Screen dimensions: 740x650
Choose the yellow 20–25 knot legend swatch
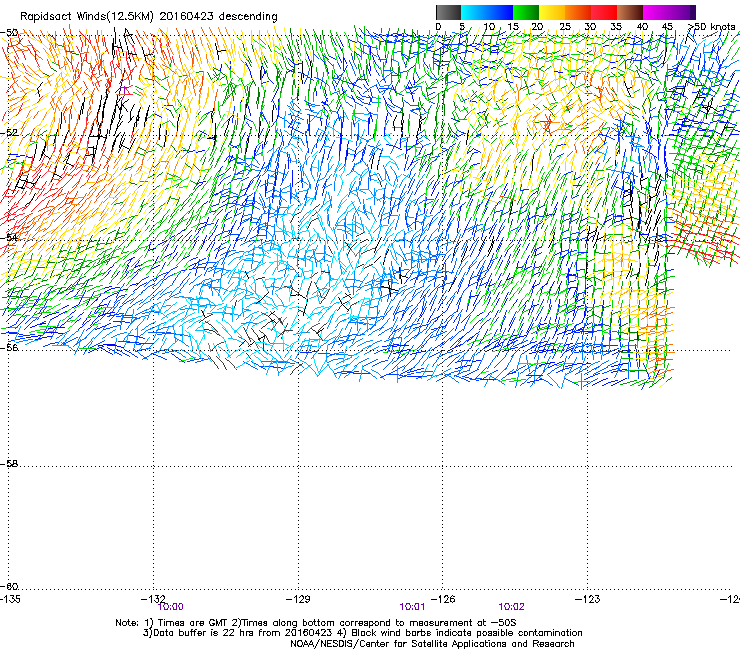click(x=552, y=12)
